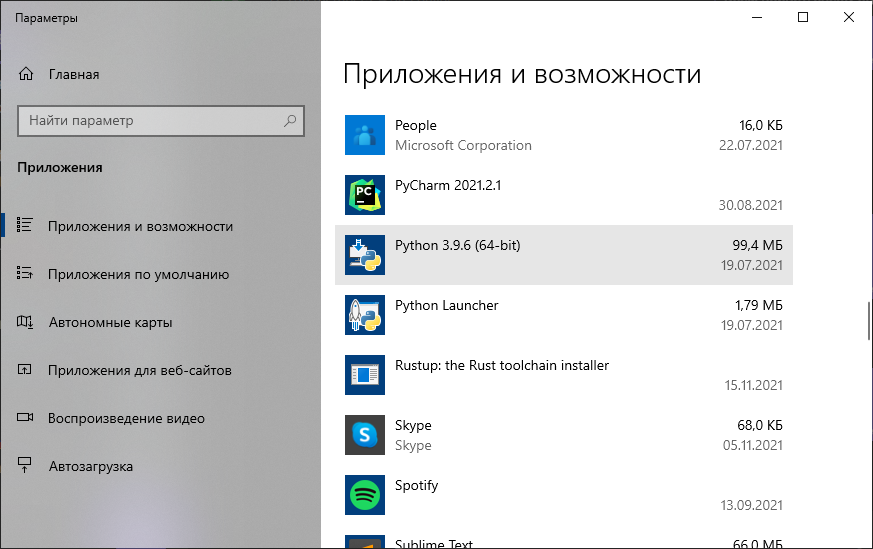Click the 99,4 МБ size value

tap(757, 246)
